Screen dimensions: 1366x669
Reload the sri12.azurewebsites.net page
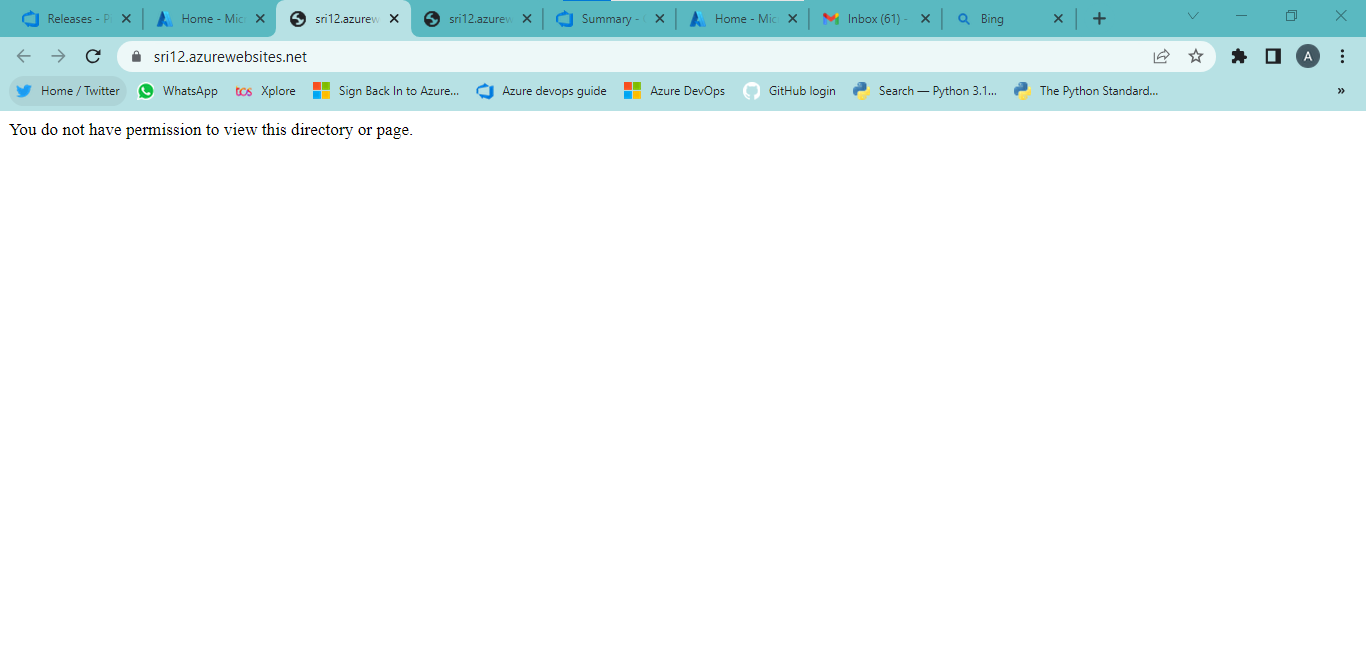coord(93,57)
